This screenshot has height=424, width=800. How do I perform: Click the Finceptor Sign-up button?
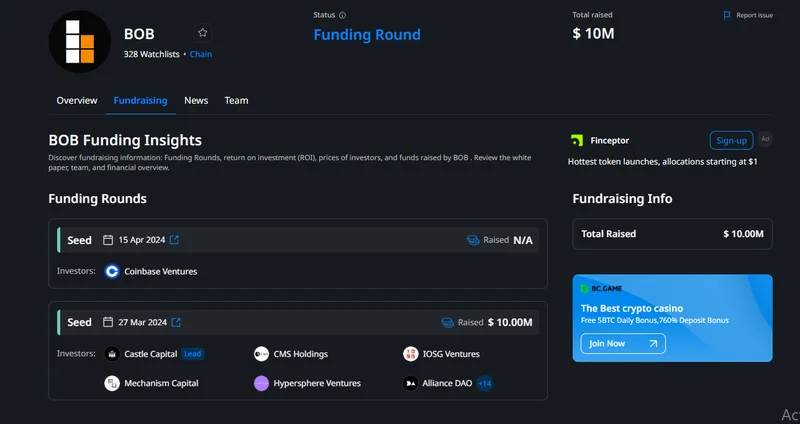coord(731,140)
